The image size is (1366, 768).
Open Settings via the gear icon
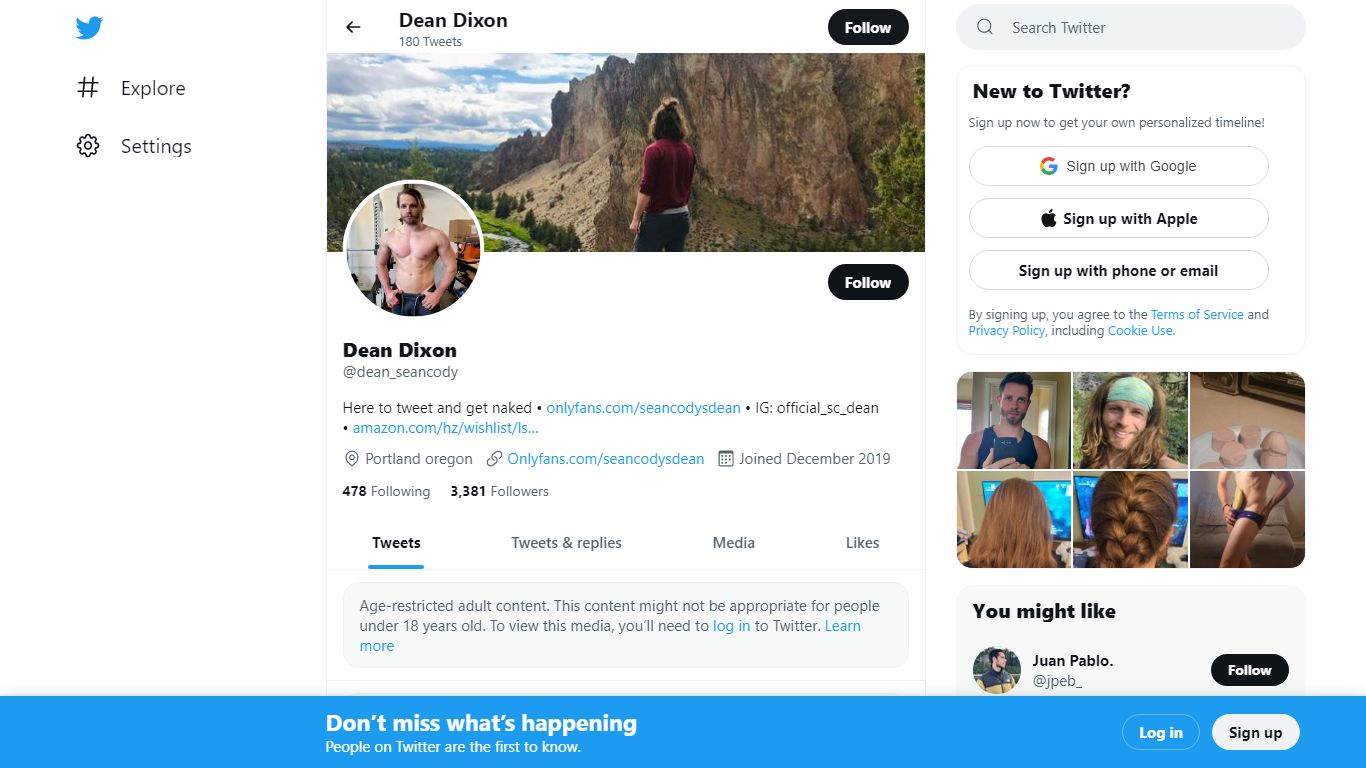[88, 146]
